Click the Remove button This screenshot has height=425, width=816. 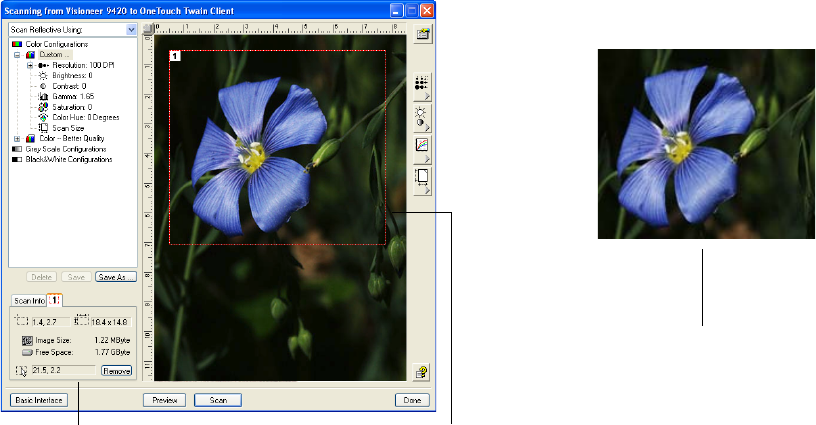coord(116,370)
